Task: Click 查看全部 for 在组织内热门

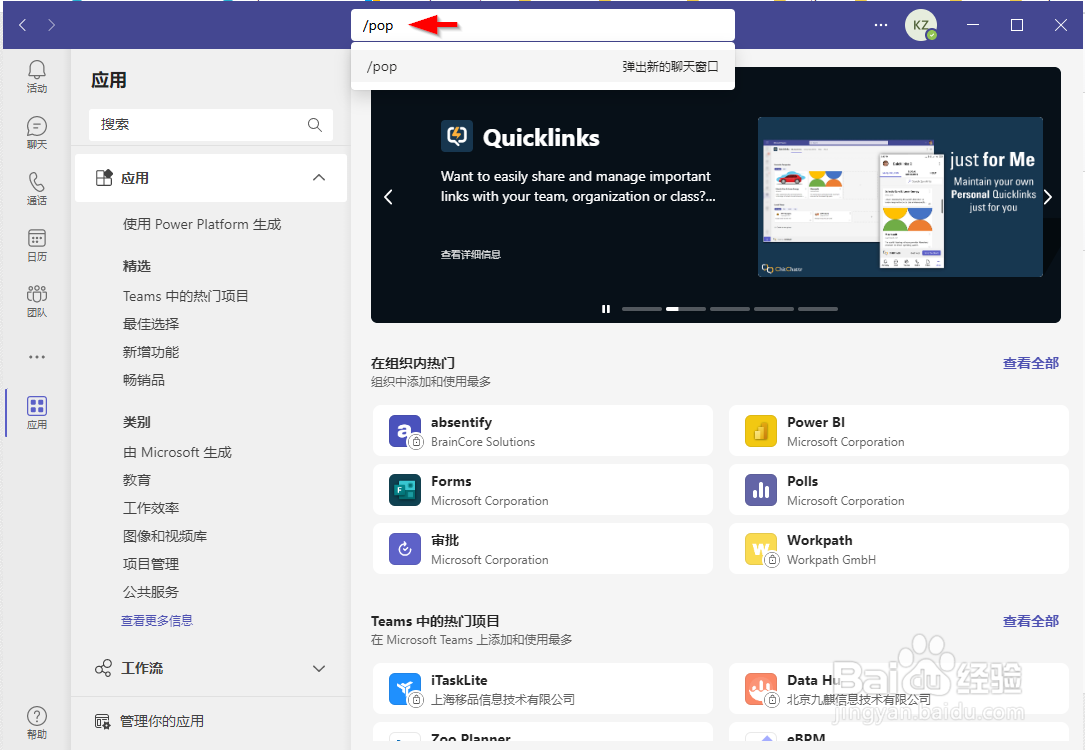Action: [1031, 363]
